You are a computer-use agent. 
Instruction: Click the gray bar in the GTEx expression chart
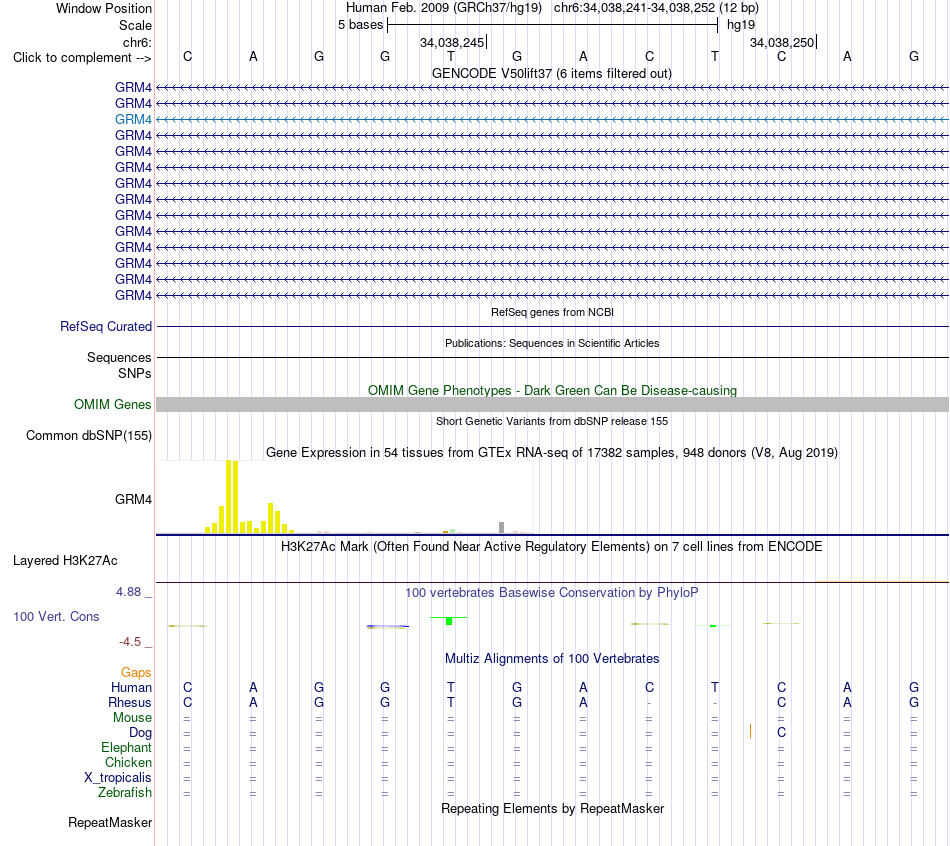[x=501, y=527]
